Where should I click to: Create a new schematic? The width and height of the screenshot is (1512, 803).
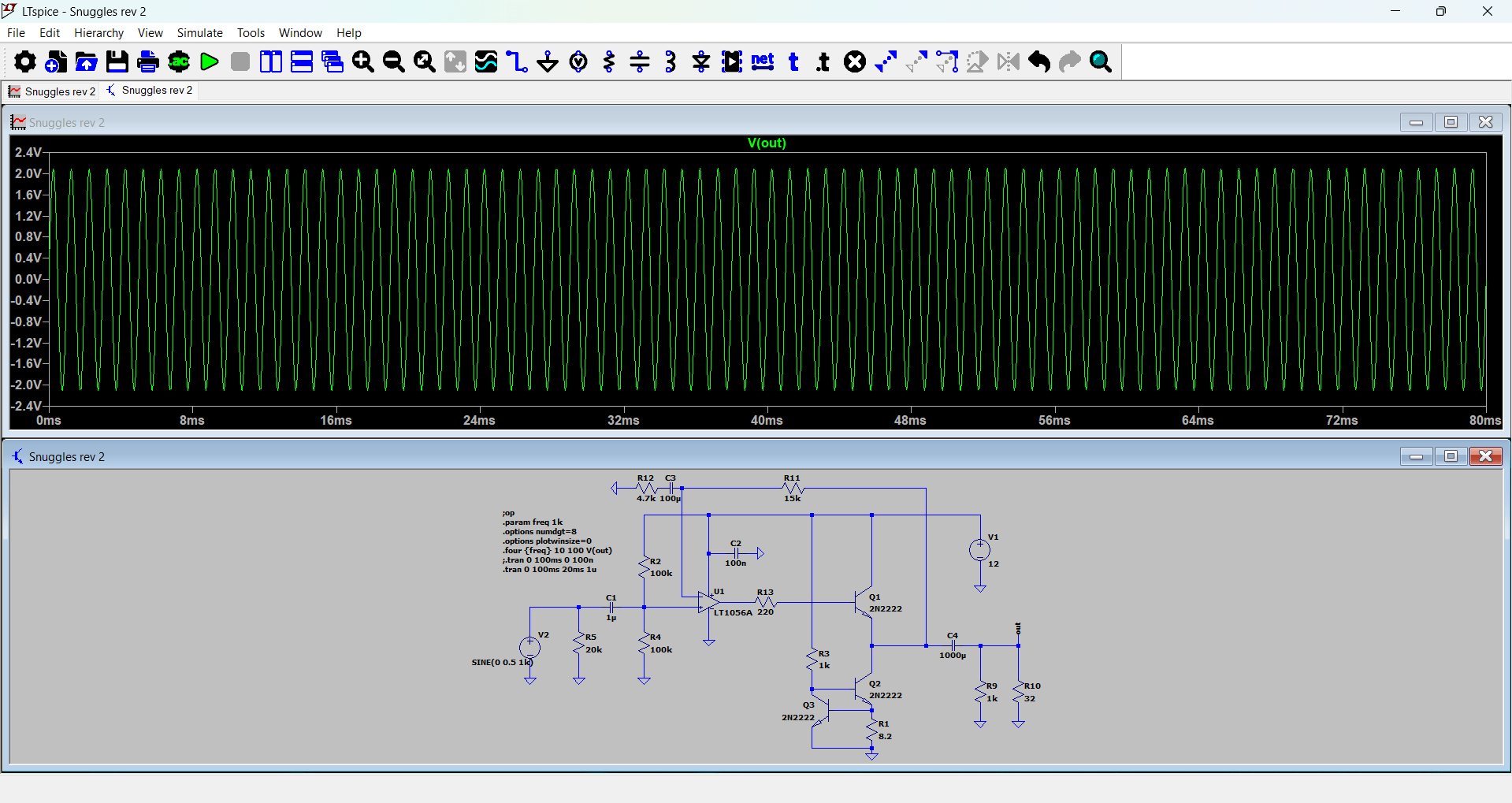[x=56, y=61]
